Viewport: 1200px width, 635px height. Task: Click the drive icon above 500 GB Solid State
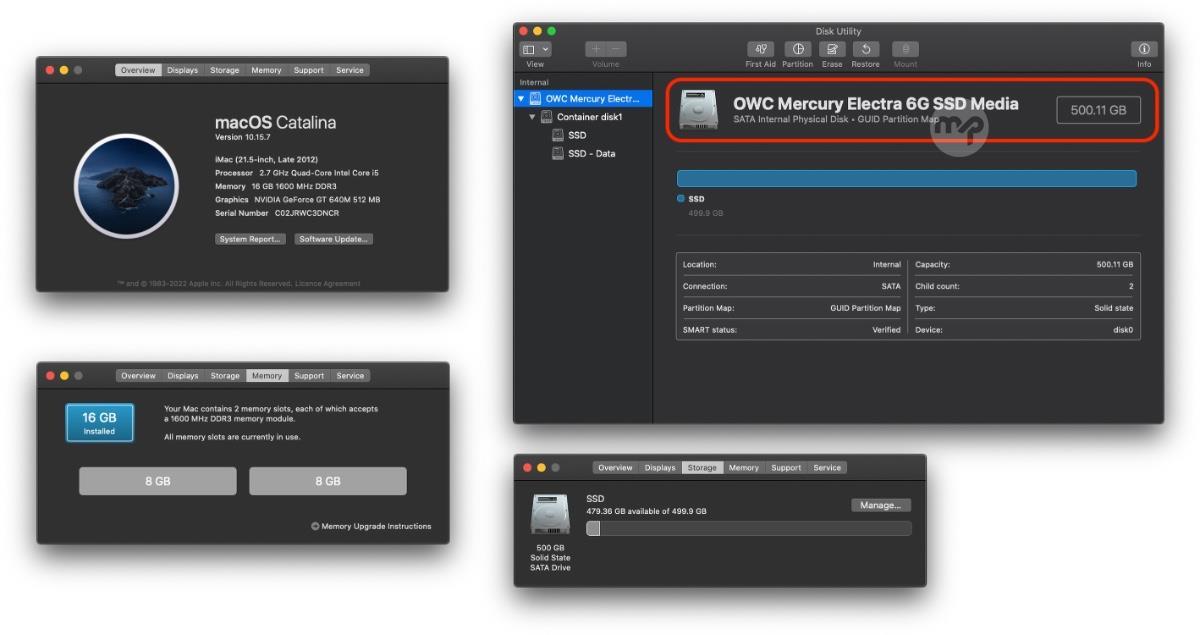550,514
